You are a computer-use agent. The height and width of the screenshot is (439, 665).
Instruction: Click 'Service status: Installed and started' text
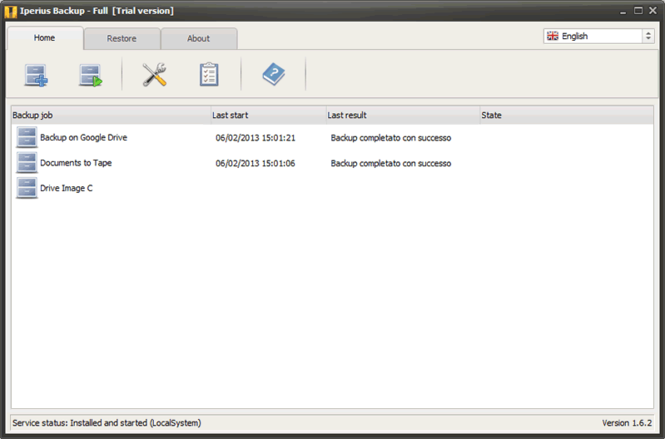click(x=107, y=423)
